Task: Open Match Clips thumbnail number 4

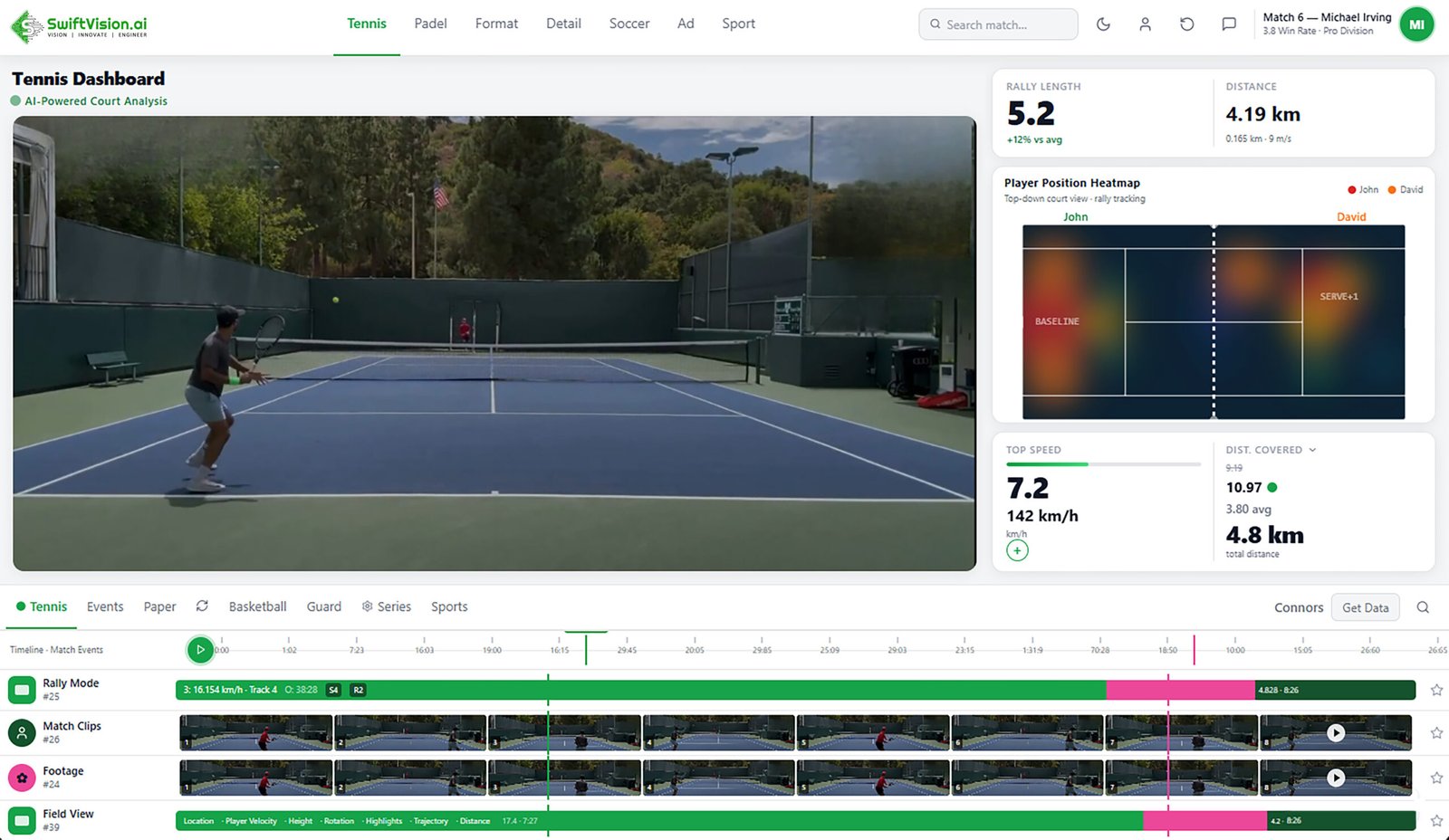Action: pos(718,732)
